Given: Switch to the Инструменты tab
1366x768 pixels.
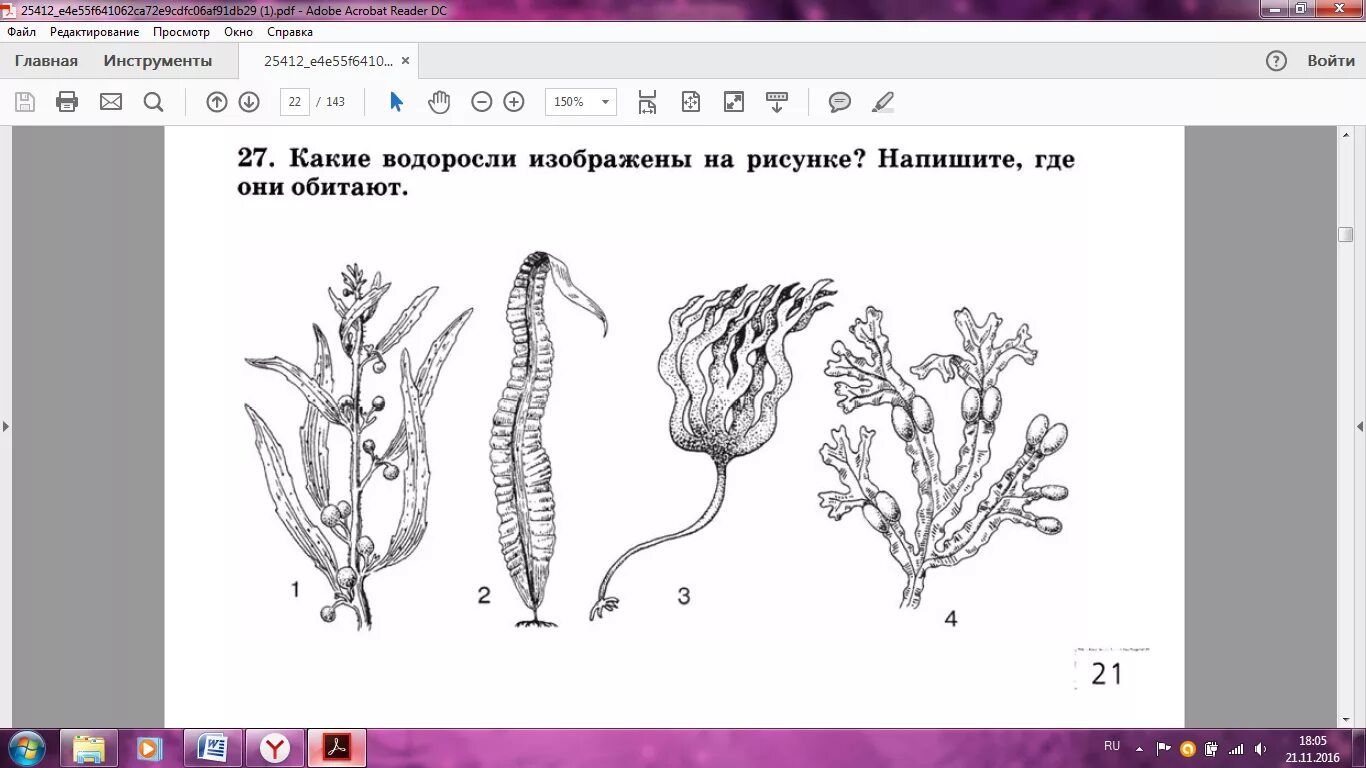Looking at the screenshot, I should [158, 61].
